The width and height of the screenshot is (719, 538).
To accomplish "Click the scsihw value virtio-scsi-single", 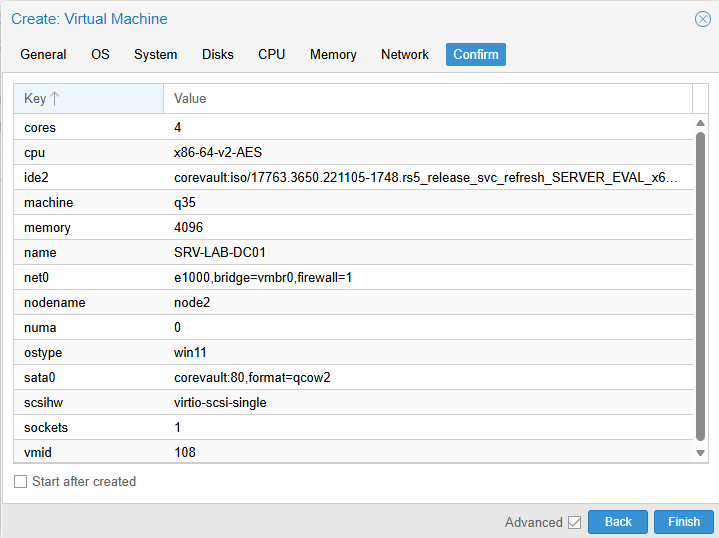I will 220,403.
